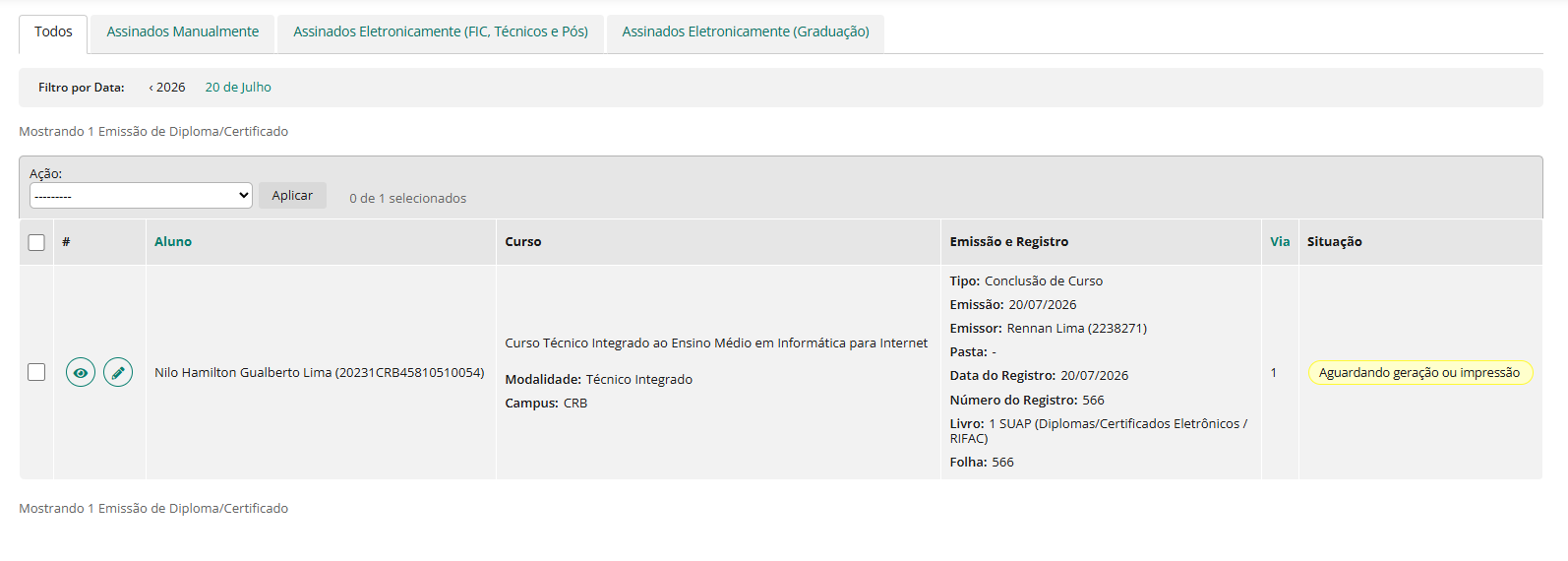The width and height of the screenshot is (1568, 561).
Task: Click the Filtro por Data label
Action: click(82, 88)
